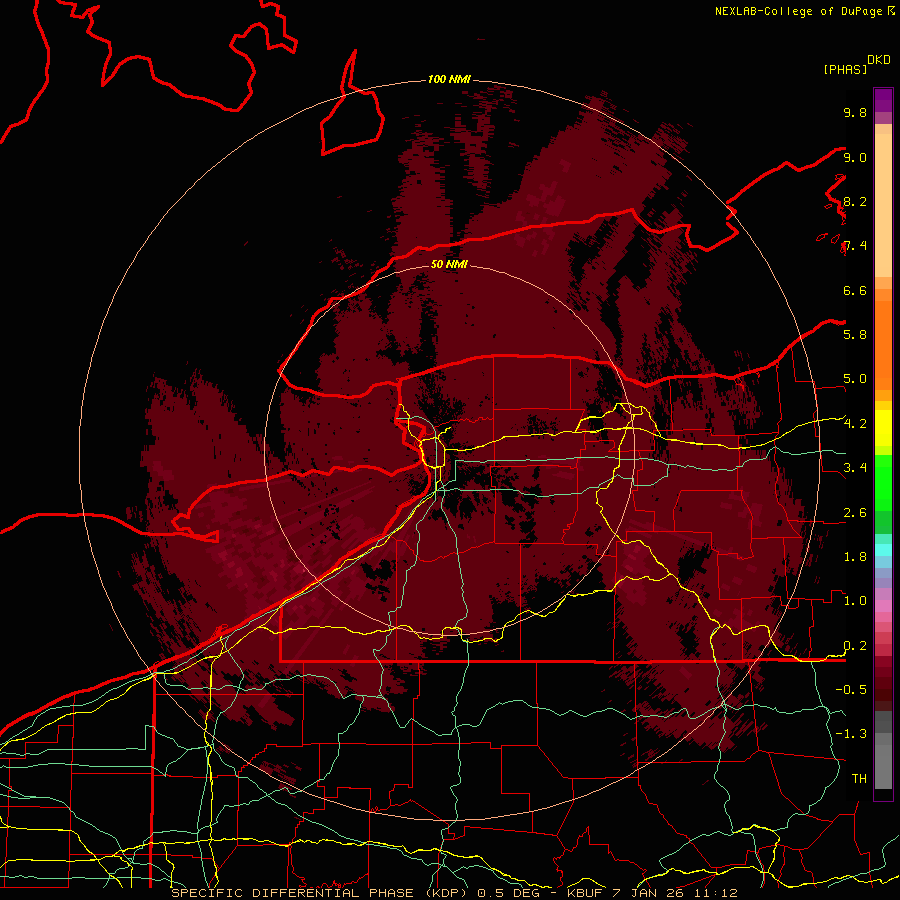
Task: Click the TH threshold label
Action: click(859, 779)
